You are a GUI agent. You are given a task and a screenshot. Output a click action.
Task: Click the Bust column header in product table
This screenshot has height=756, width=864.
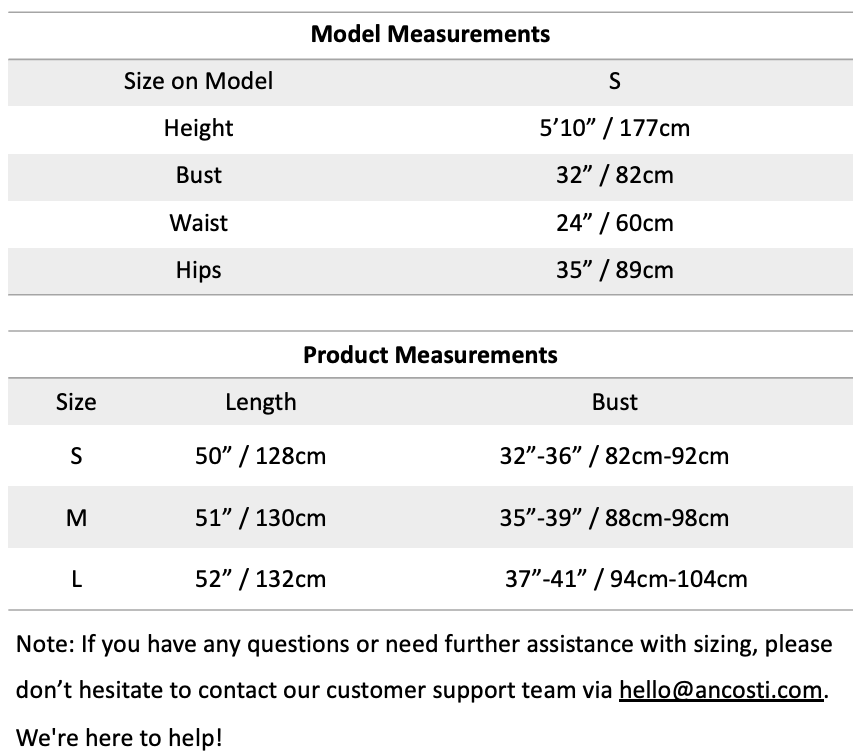614,402
